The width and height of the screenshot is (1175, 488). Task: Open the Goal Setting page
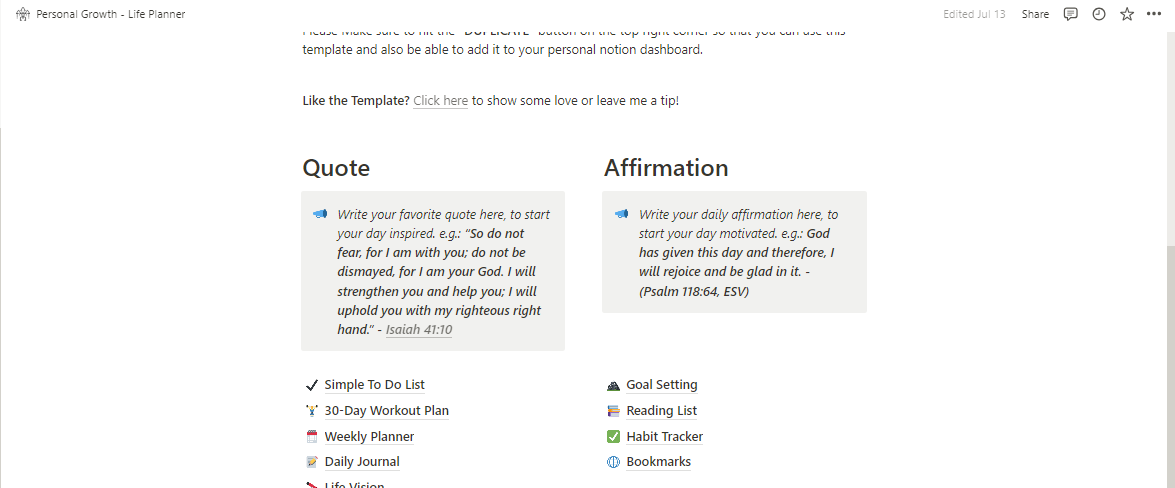click(662, 385)
